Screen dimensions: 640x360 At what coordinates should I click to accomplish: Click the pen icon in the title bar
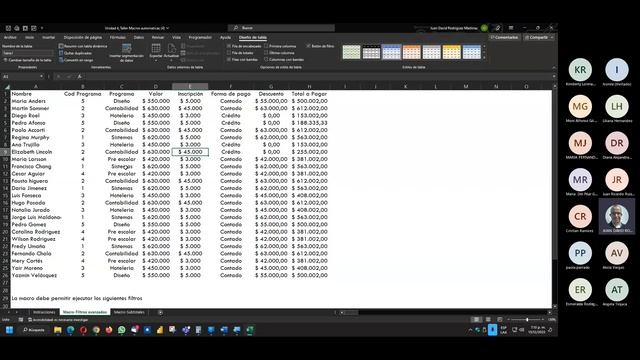[498, 28]
